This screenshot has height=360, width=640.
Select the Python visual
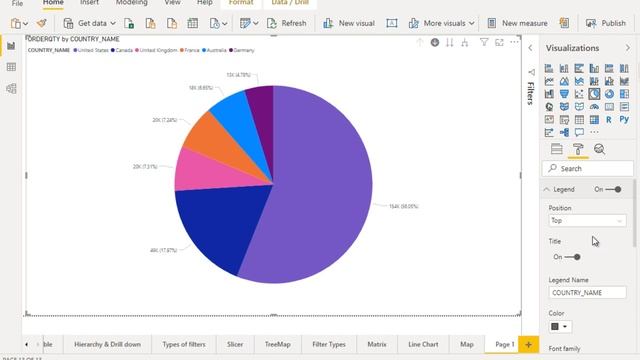624,120
